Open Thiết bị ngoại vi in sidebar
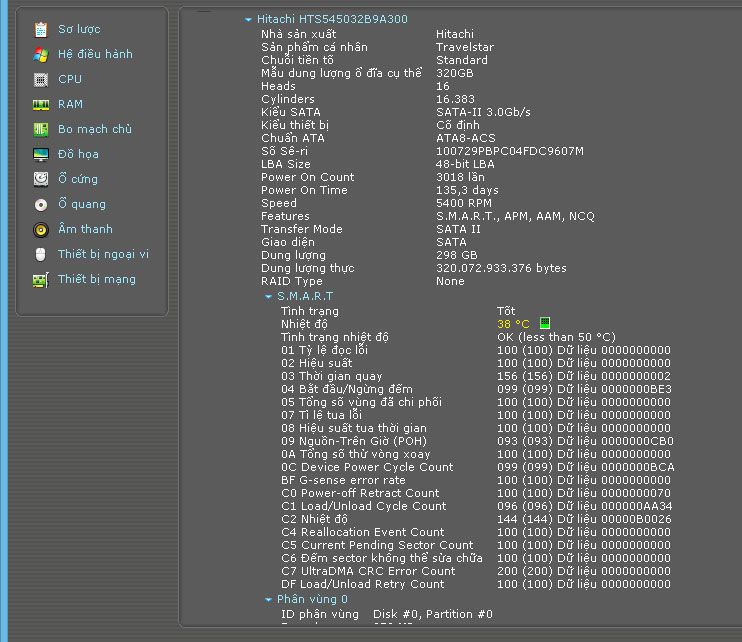742x642 pixels. pos(102,254)
